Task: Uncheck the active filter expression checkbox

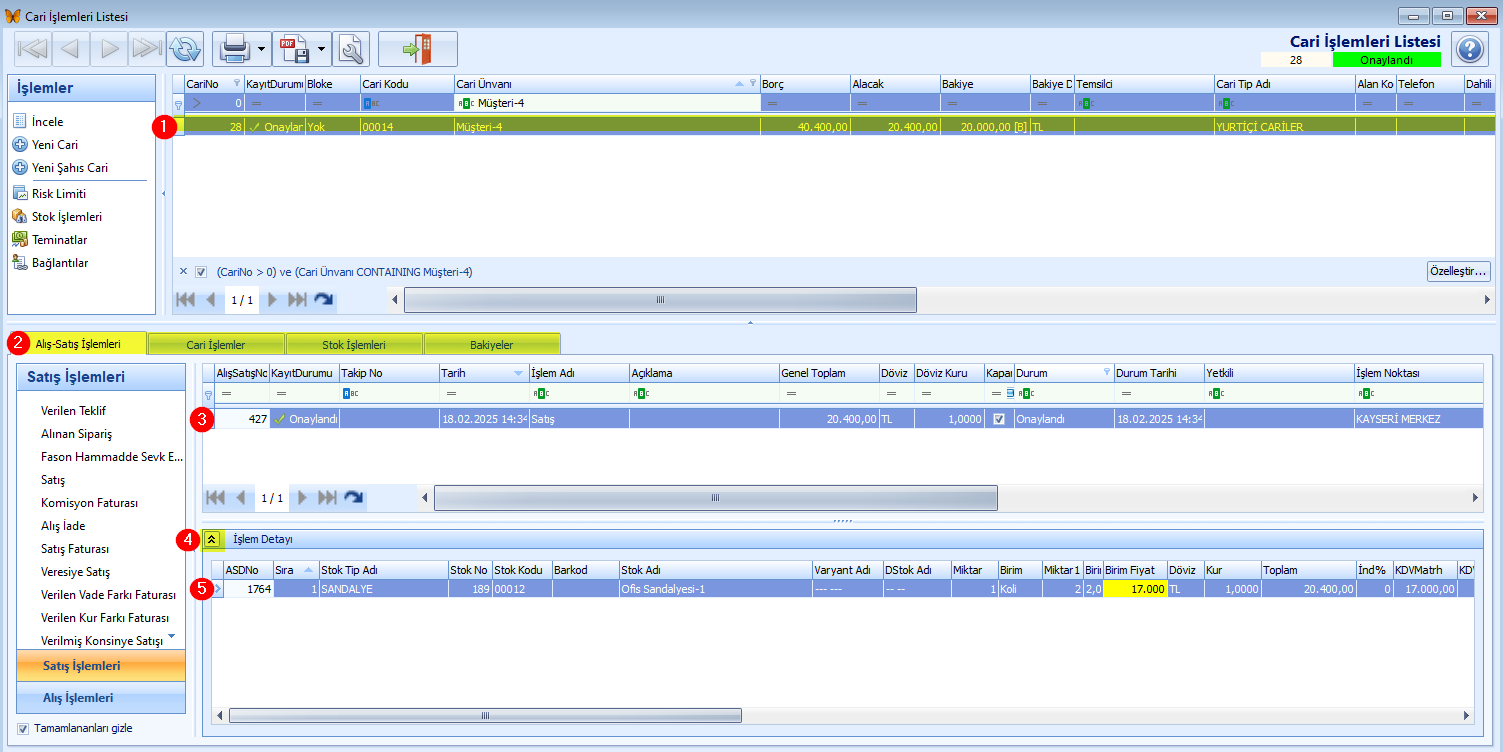Action: [201, 272]
